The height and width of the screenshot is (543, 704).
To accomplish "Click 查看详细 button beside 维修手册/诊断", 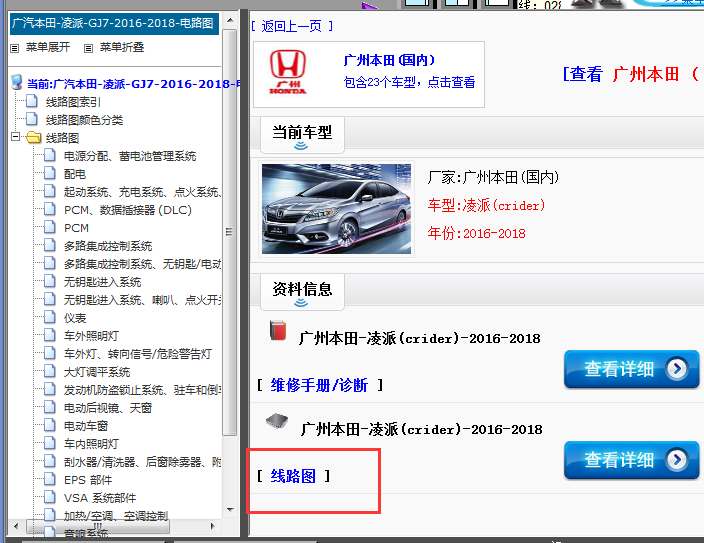I will (x=631, y=369).
